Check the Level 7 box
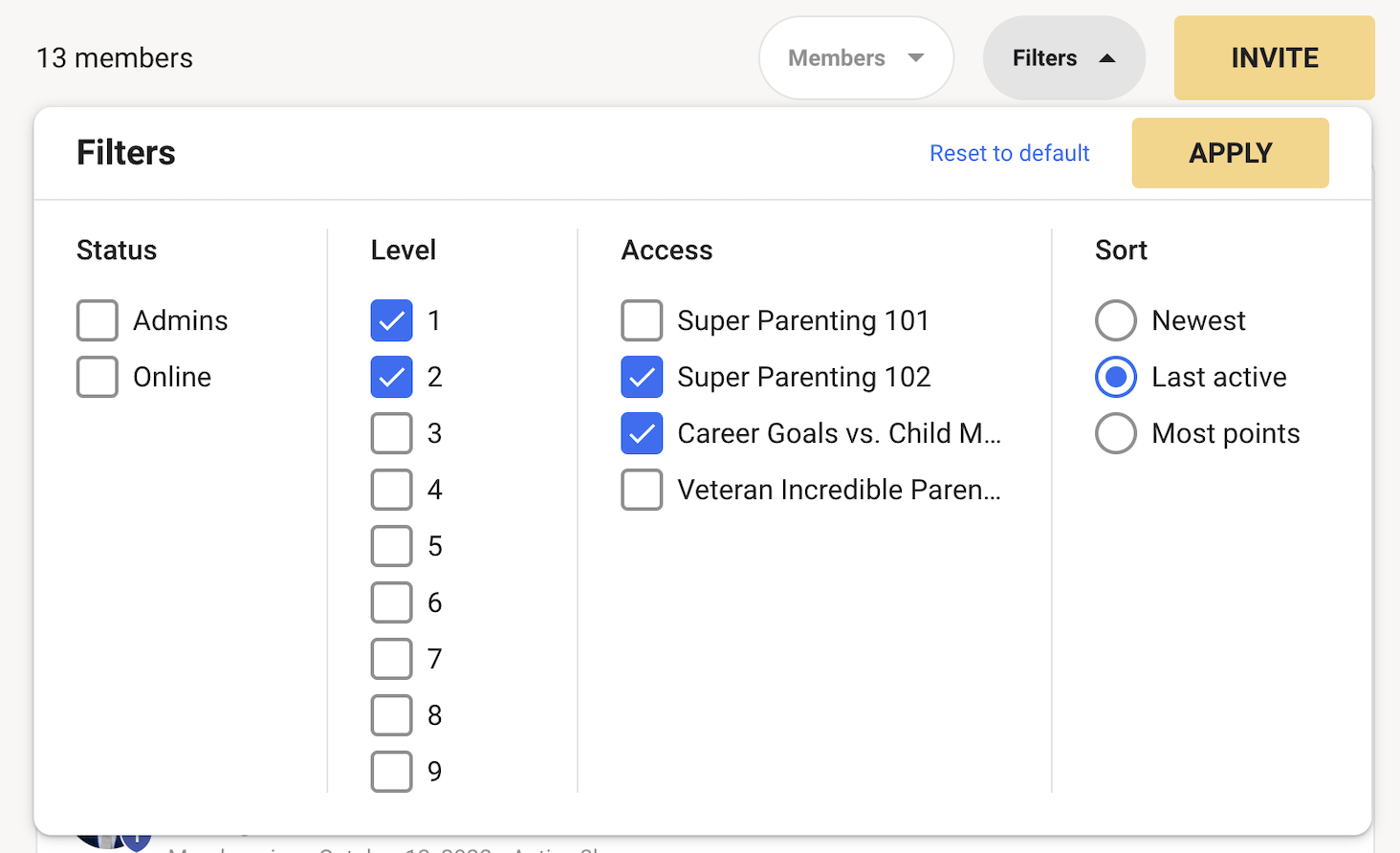The height and width of the screenshot is (853, 1400). pyautogui.click(x=392, y=659)
